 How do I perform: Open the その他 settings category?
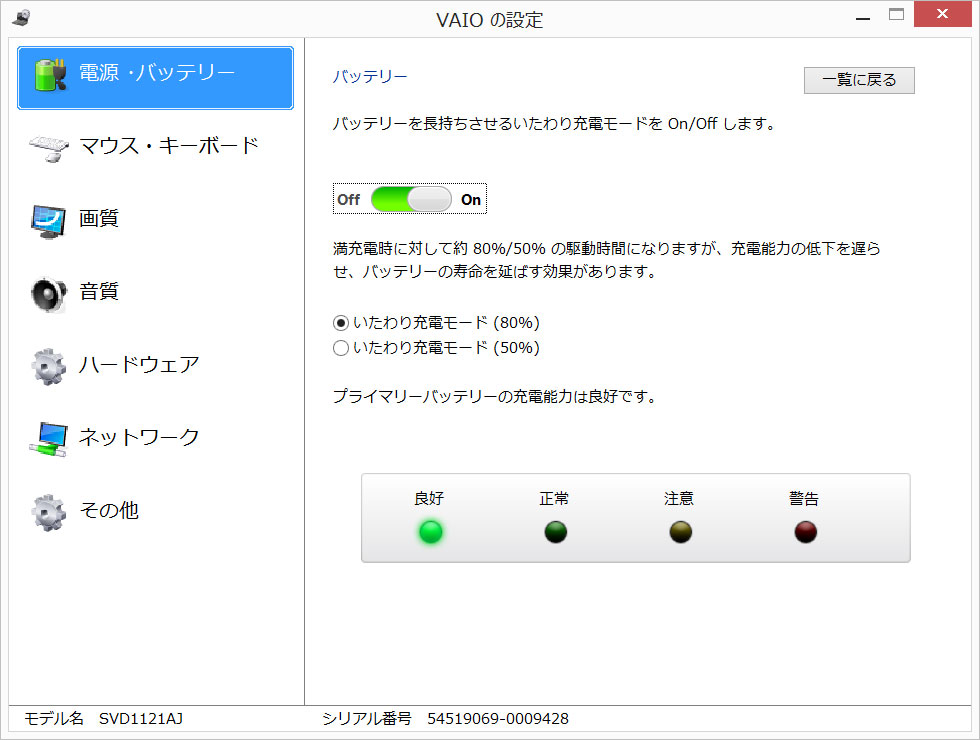(156, 512)
